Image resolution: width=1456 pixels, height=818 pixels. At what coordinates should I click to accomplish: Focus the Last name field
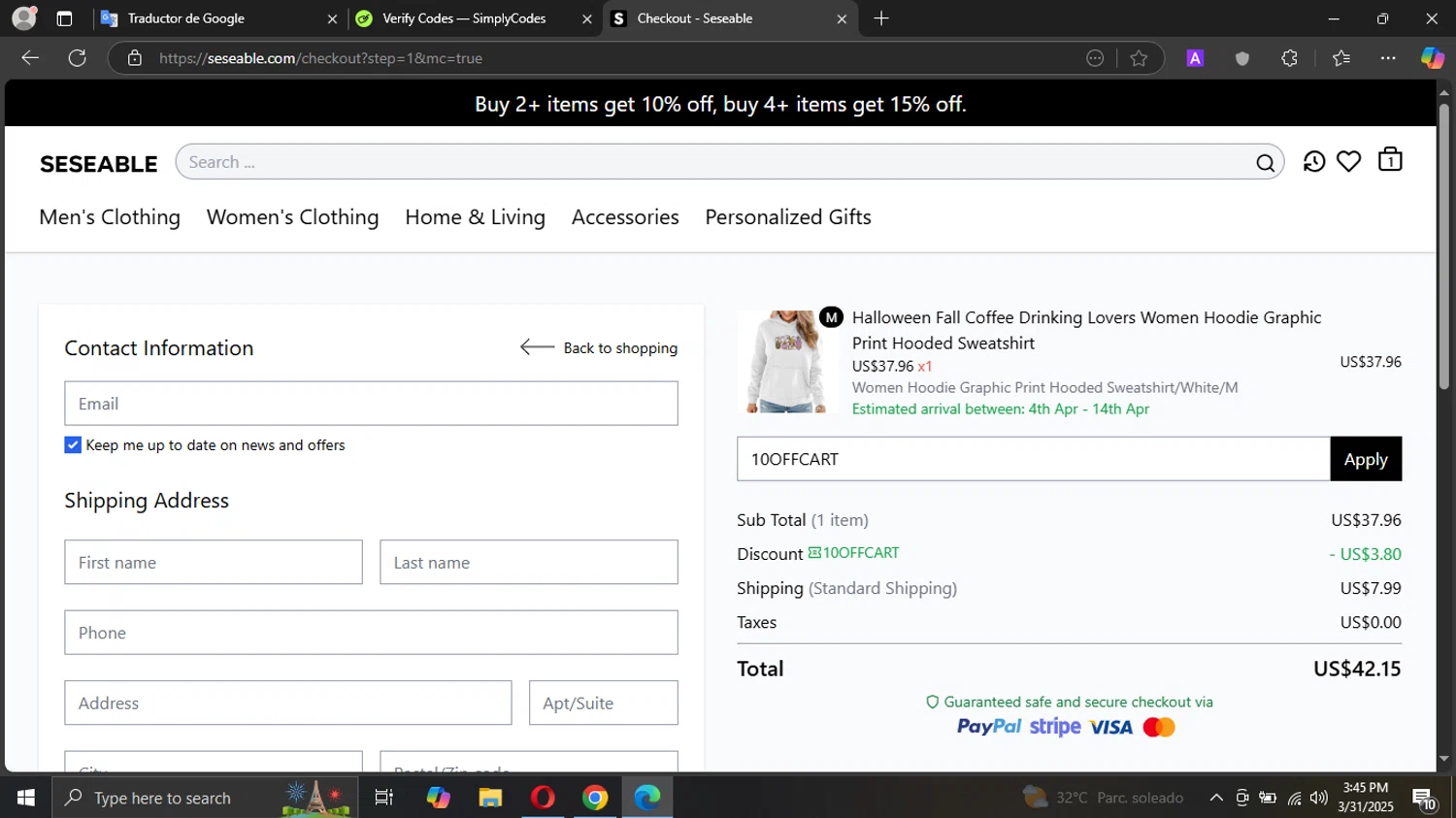pyautogui.click(x=529, y=562)
